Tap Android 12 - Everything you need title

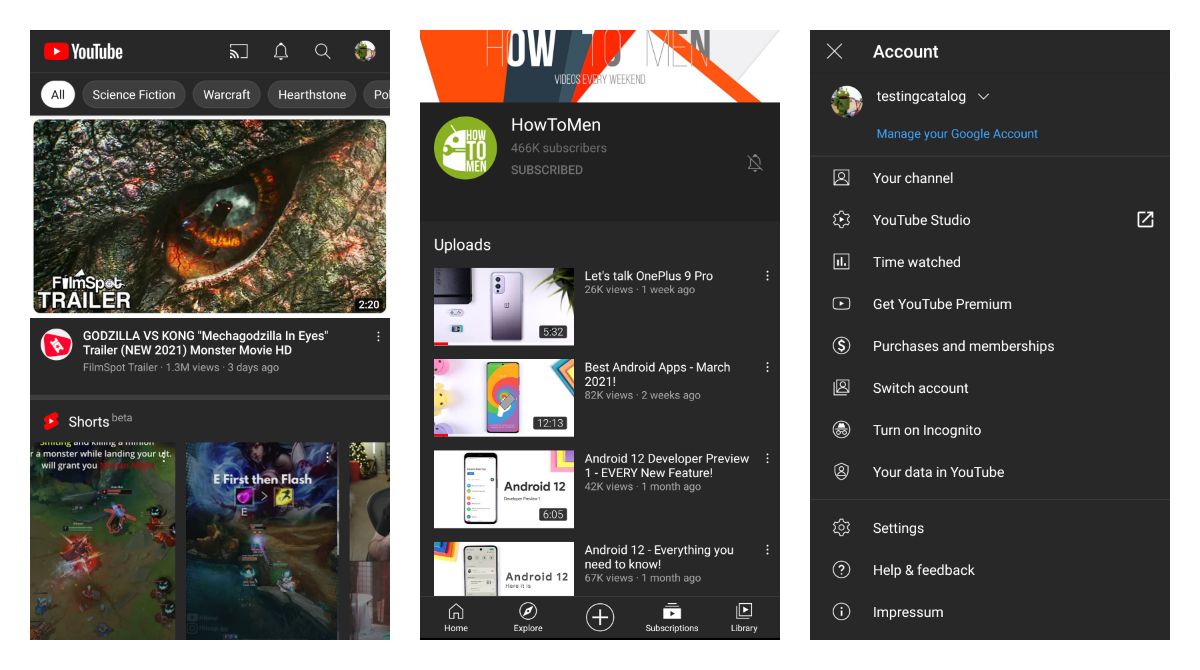(659, 557)
